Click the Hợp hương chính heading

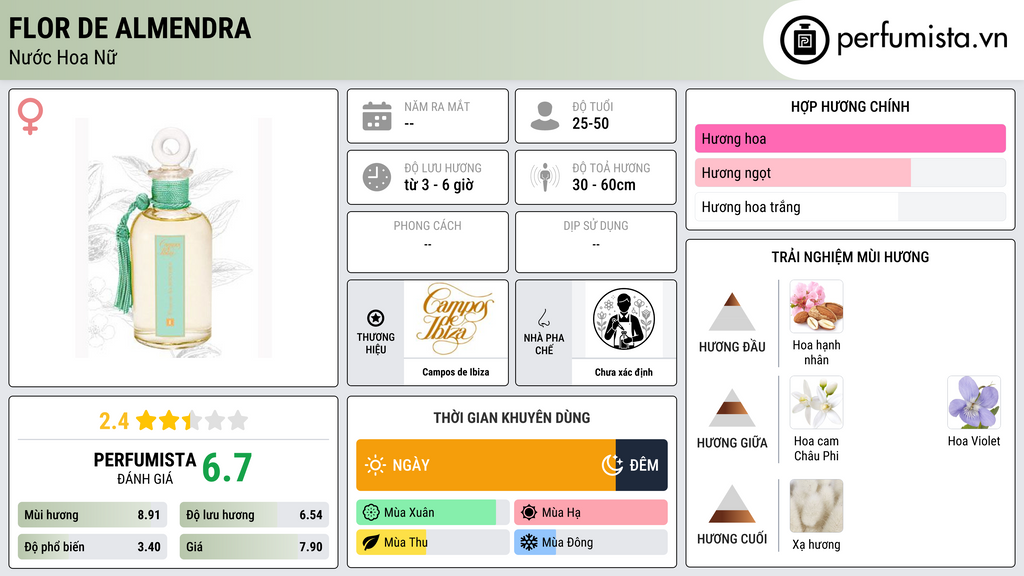pos(850,106)
